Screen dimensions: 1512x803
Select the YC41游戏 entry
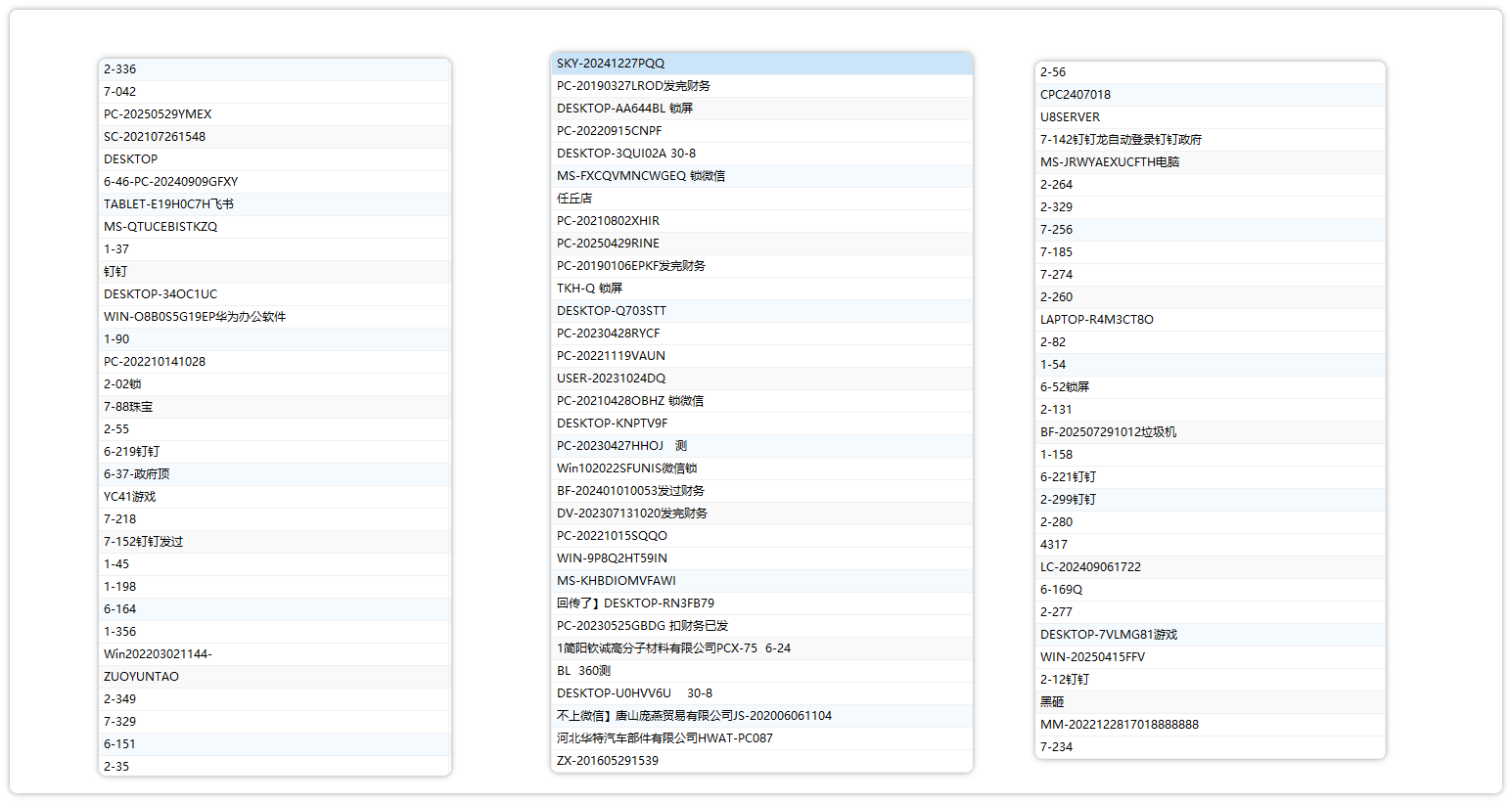click(x=130, y=497)
